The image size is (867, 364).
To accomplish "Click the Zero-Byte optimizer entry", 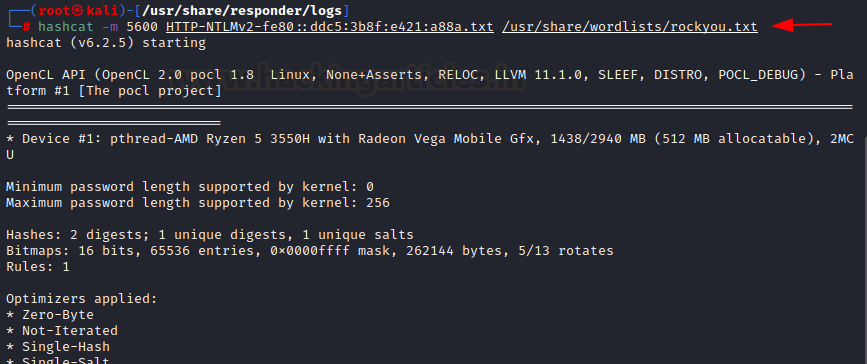I will (50, 315).
